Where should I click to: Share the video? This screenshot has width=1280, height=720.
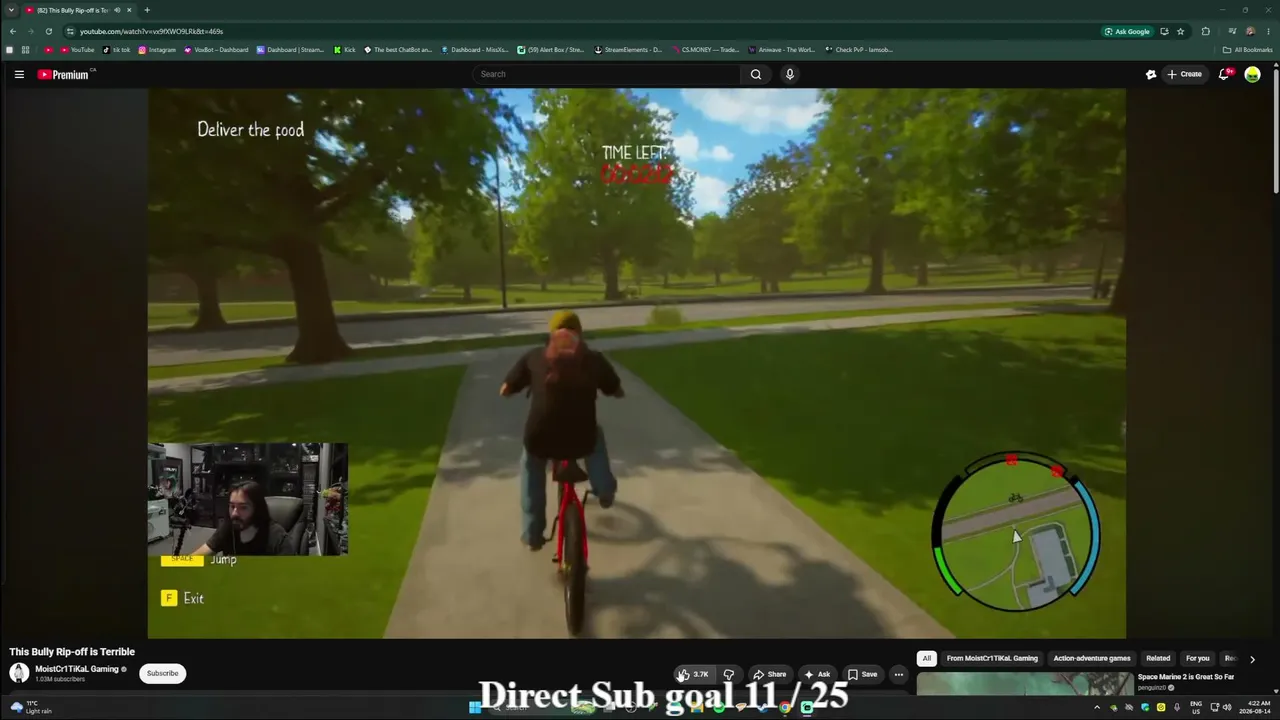(769, 674)
